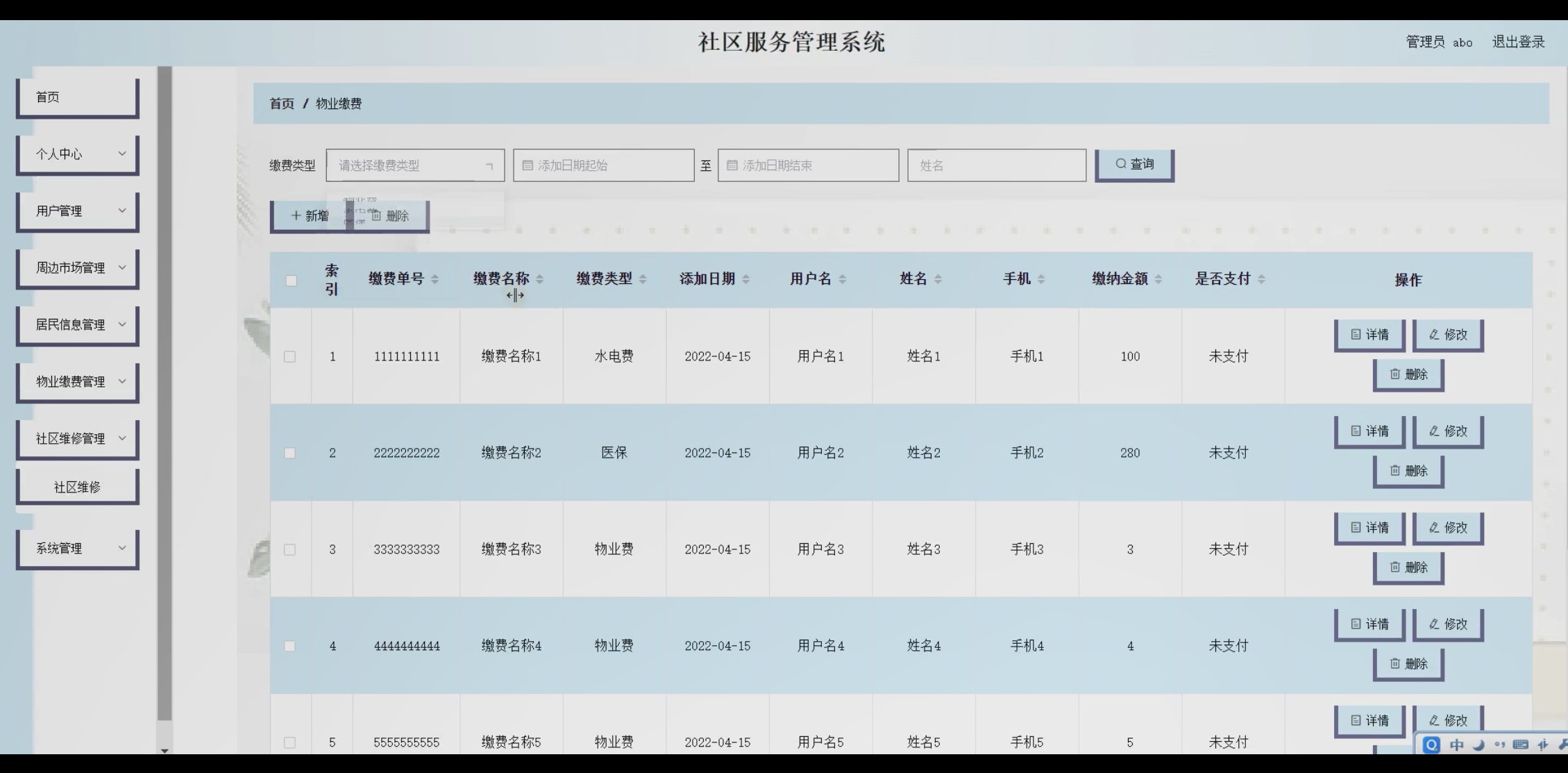
Task: Toggle the select-all checkbox in table header
Action: (x=291, y=281)
